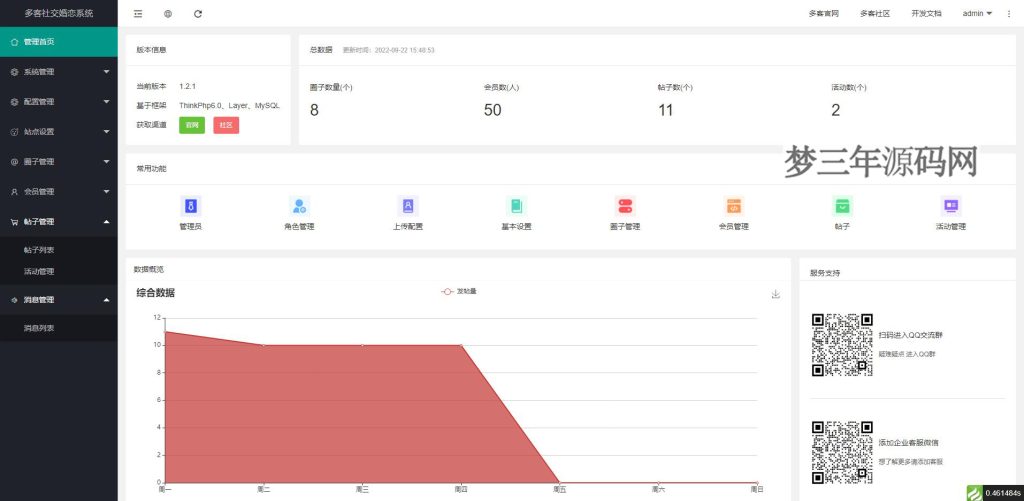The width and height of the screenshot is (1024, 501).
Task: Click the refresh page icon
Action: pyautogui.click(x=198, y=14)
